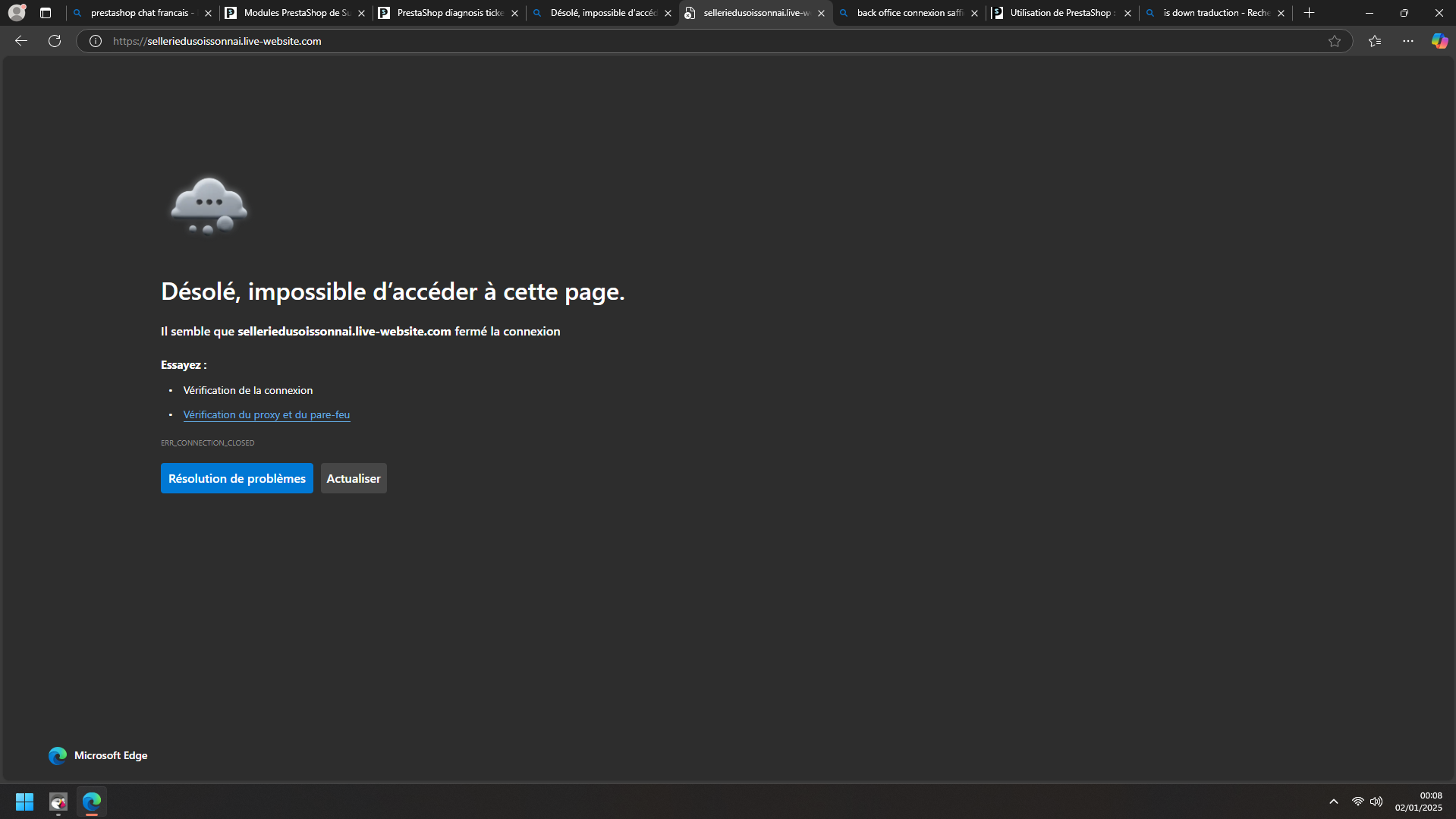This screenshot has height=819, width=1456.
Task: Close the 'Utilisation de PrestaShop' tab
Action: point(1127,13)
